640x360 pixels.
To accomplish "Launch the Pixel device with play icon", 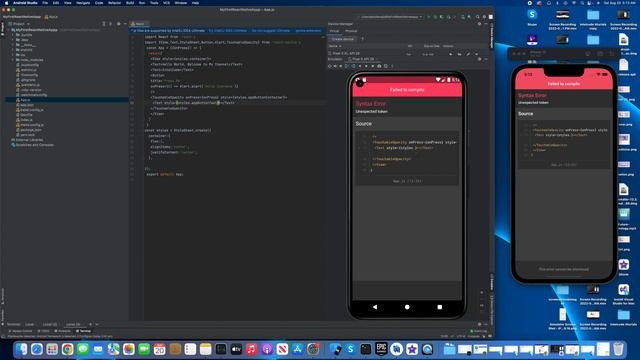I will click(x=451, y=54).
